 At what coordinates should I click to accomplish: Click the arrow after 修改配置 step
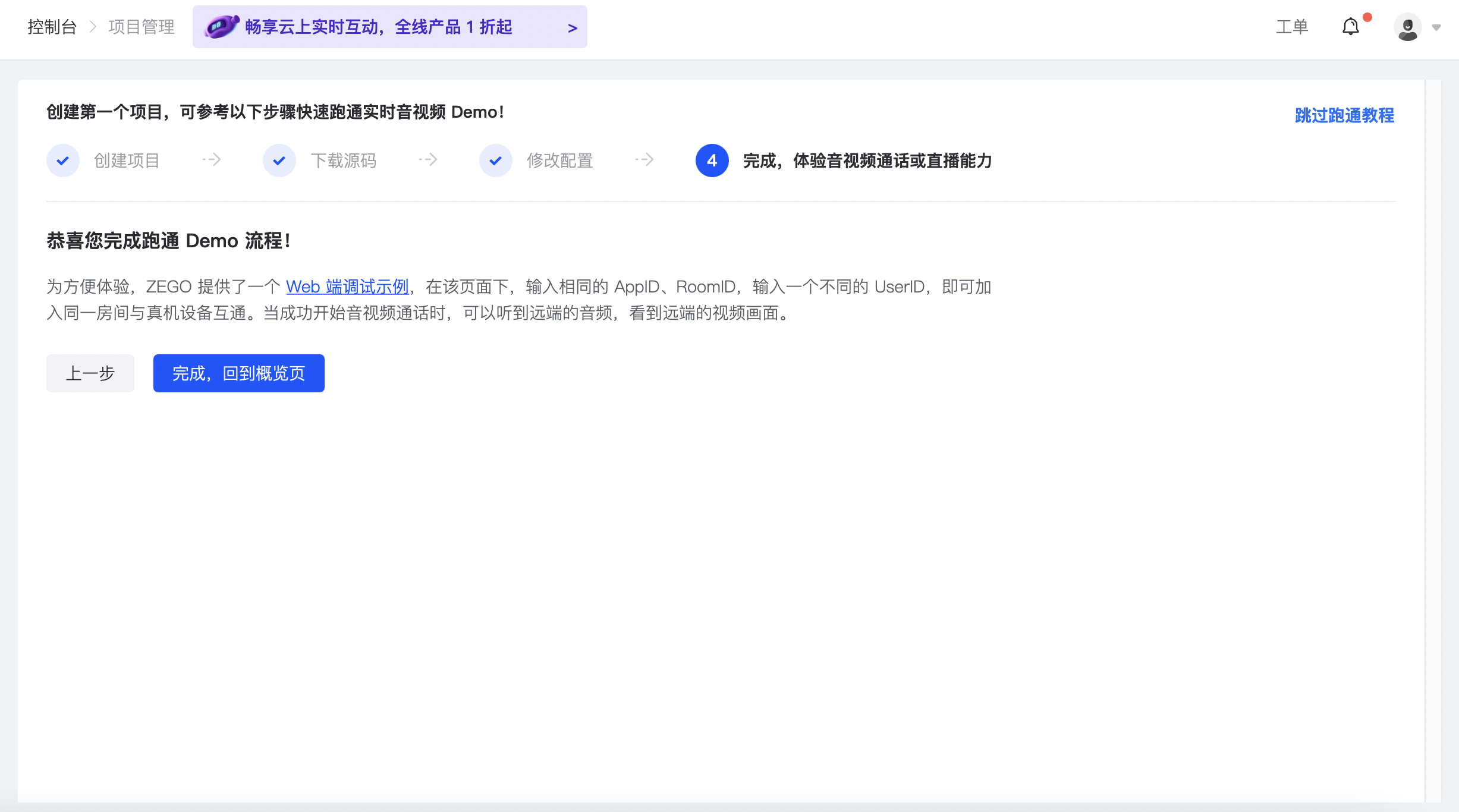pos(644,159)
